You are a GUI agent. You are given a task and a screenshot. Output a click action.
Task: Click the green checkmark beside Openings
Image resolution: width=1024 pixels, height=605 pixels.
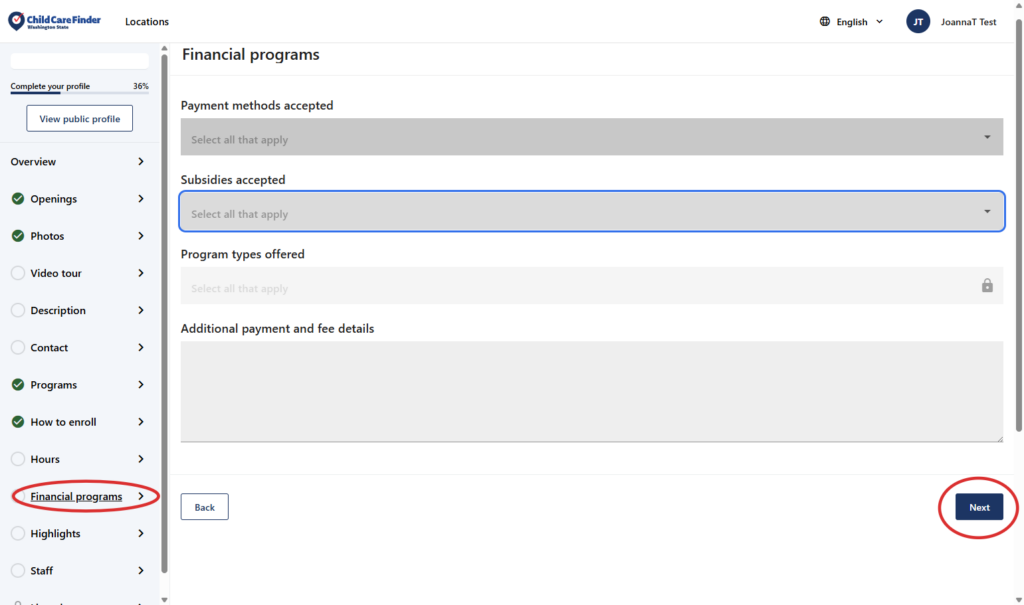(x=18, y=199)
